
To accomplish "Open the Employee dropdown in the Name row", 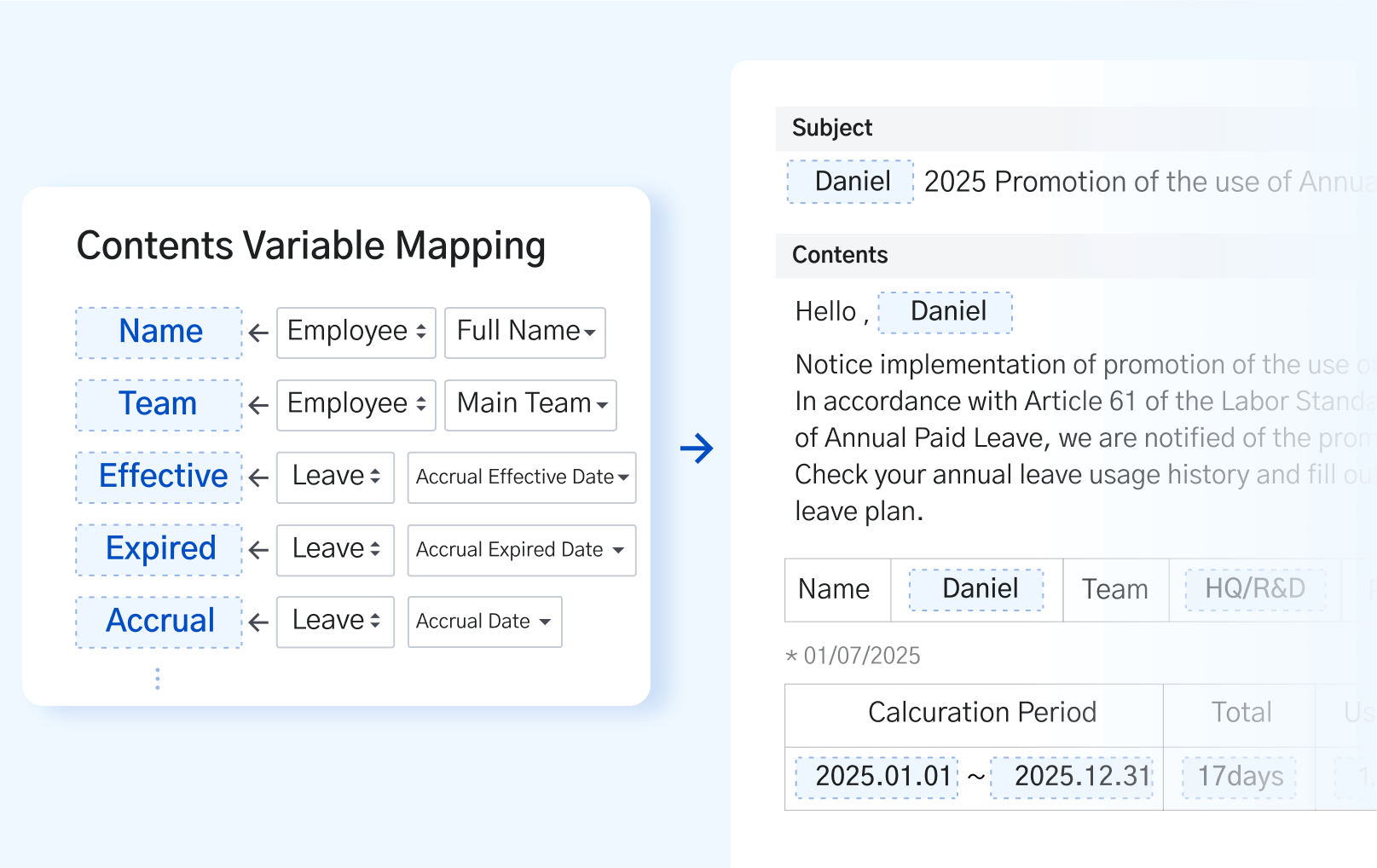I will pyautogui.click(x=356, y=333).
